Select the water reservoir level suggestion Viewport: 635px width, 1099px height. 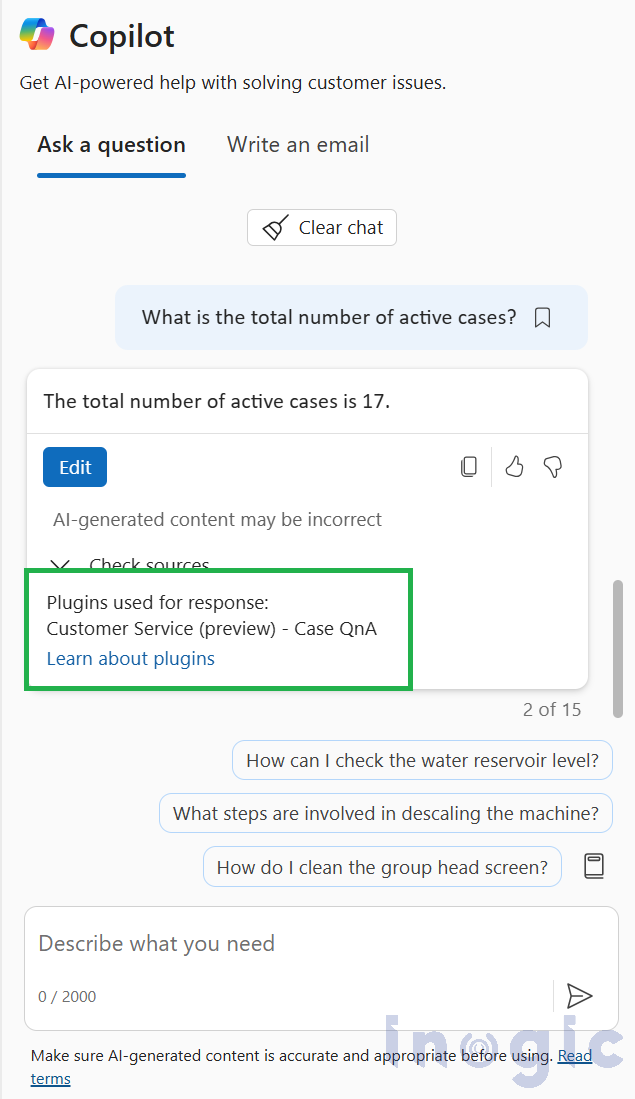pos(422,760)
